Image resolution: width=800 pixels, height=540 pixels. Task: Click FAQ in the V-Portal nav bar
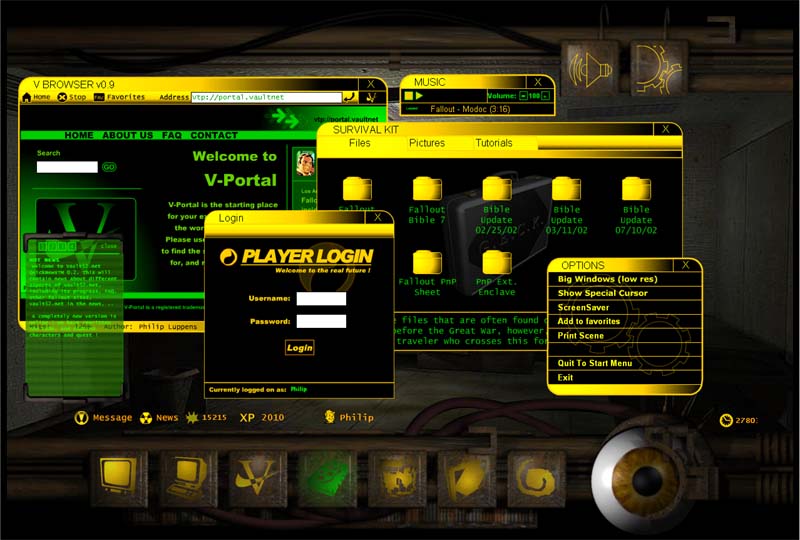(171, 135)
